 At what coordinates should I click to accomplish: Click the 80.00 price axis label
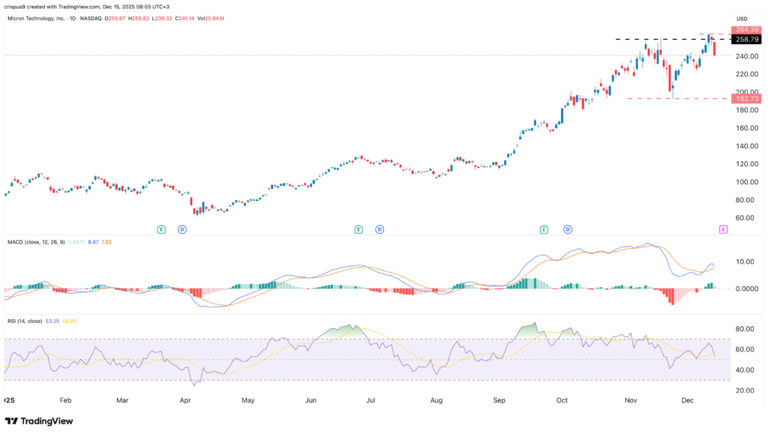746,200
